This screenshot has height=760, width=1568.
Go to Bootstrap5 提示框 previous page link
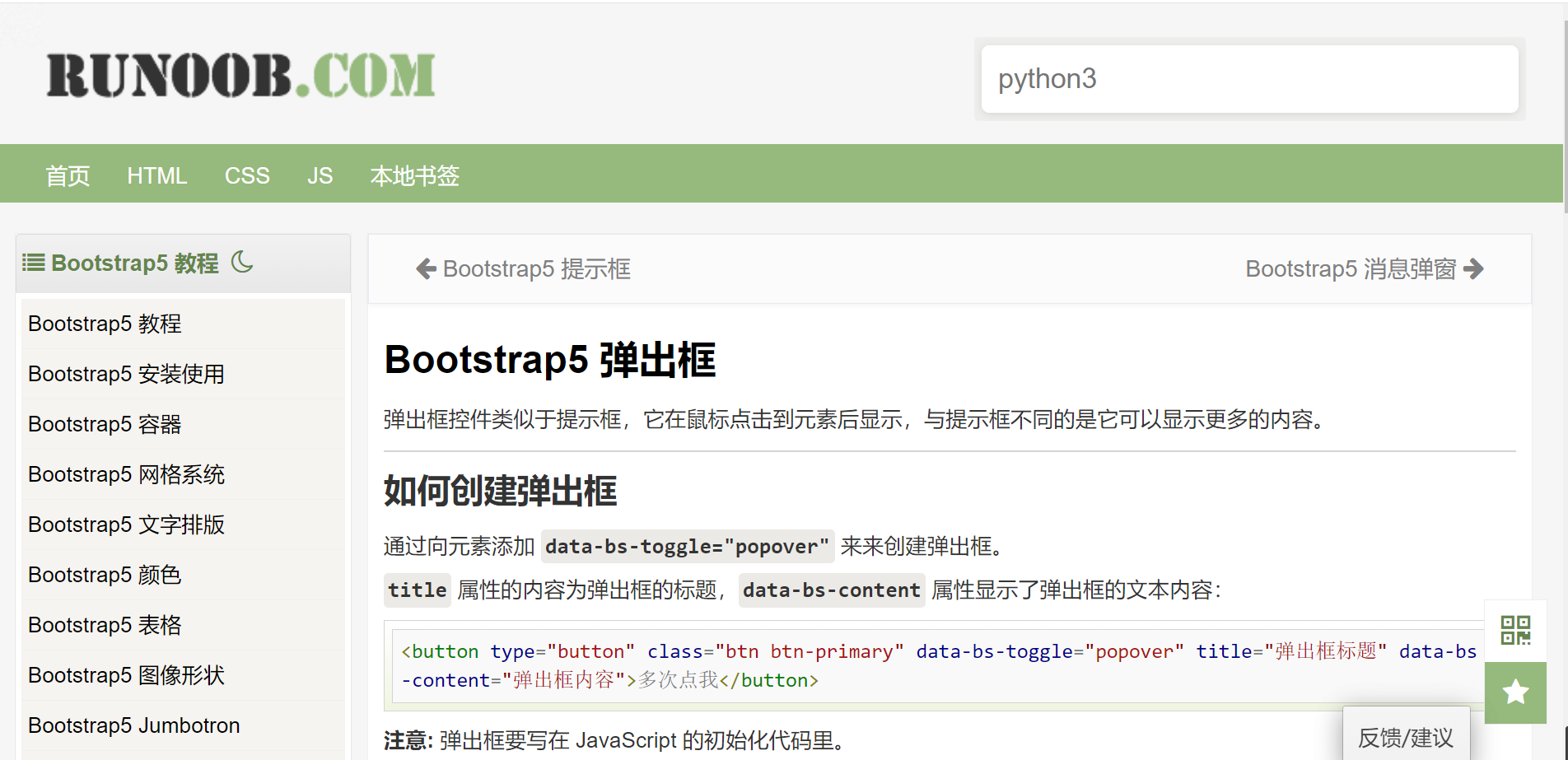[536, 269]
